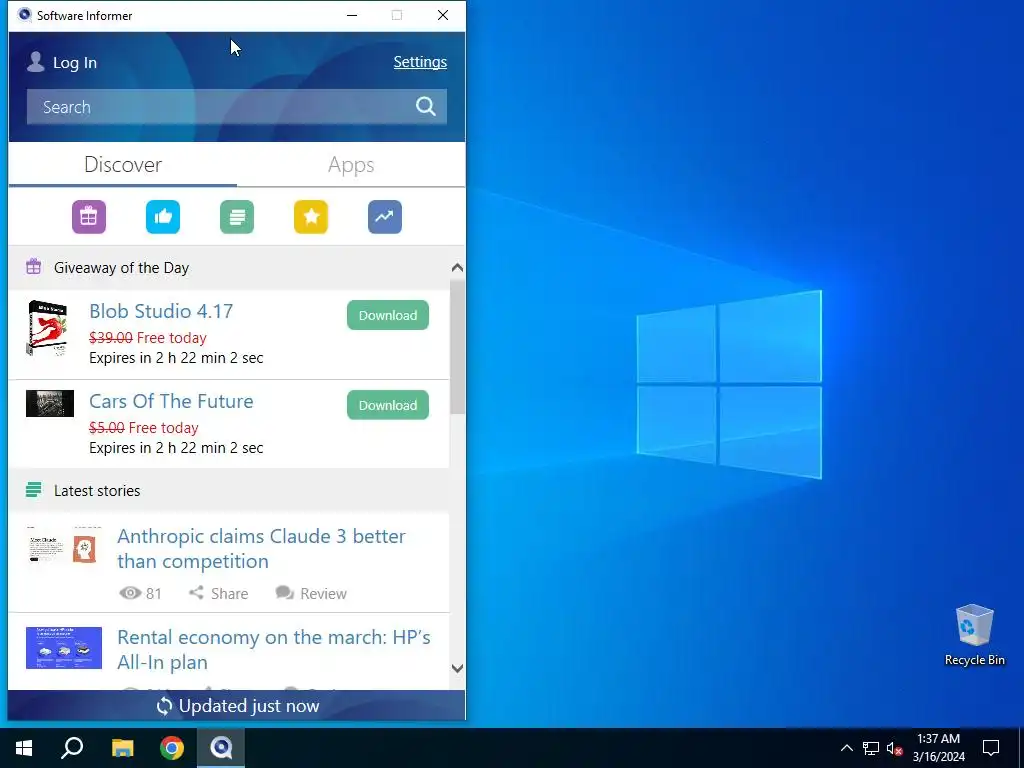1024x768 pixels.
Task: Click the views eye icon under the Claude 3 story
Action: pos(131,593)
